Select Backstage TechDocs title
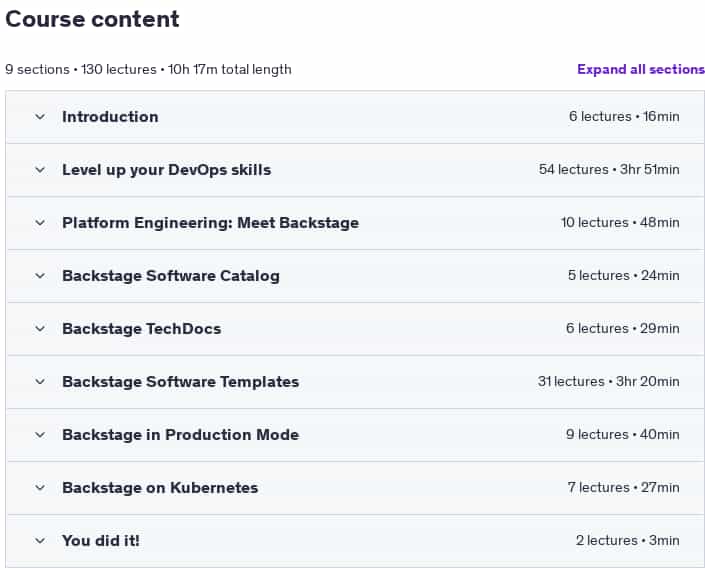705x568 pixels. pyautogui.click(x=142, y=329)
